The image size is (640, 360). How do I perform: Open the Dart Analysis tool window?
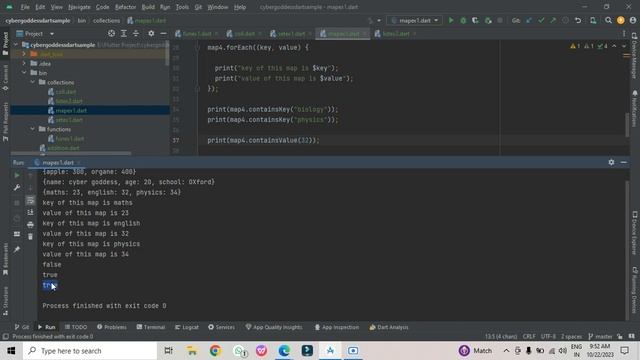(389, 327)
